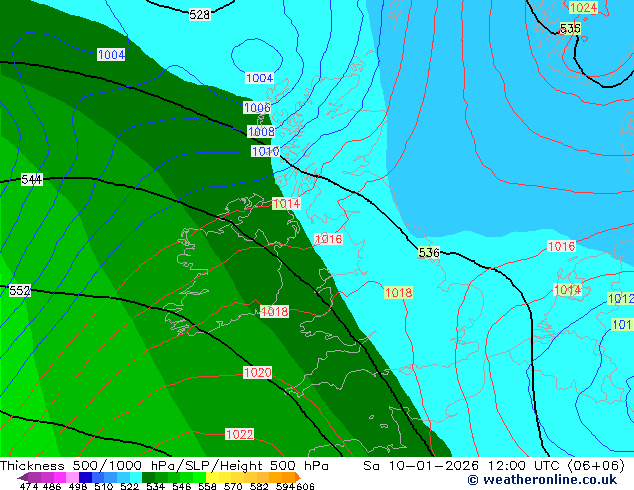Click the purple 474 swatch in the legend
Screen dimensions: 634x490
click(34, 477)
